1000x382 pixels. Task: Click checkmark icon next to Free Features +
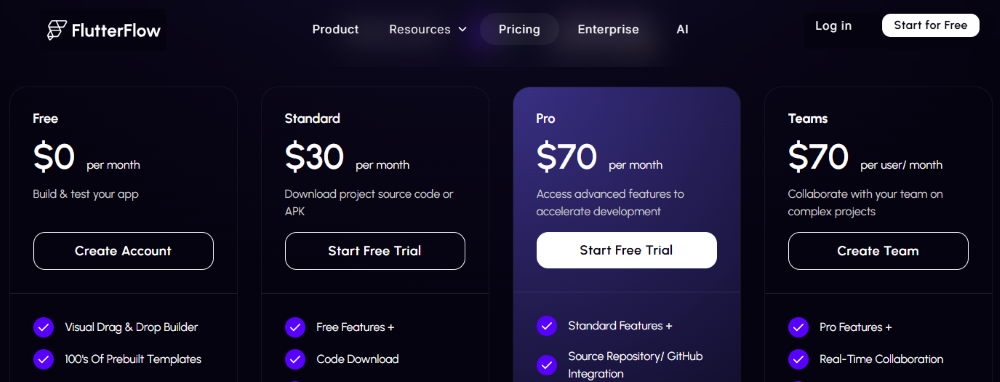coord(295,327)
